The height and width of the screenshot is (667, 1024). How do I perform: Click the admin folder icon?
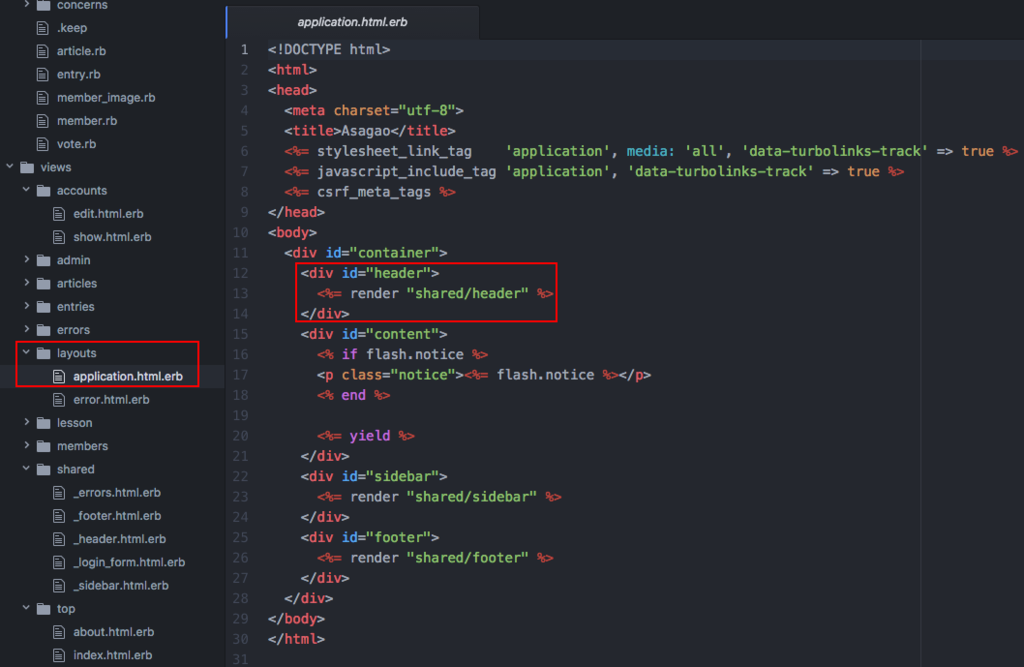pos(43,260)
